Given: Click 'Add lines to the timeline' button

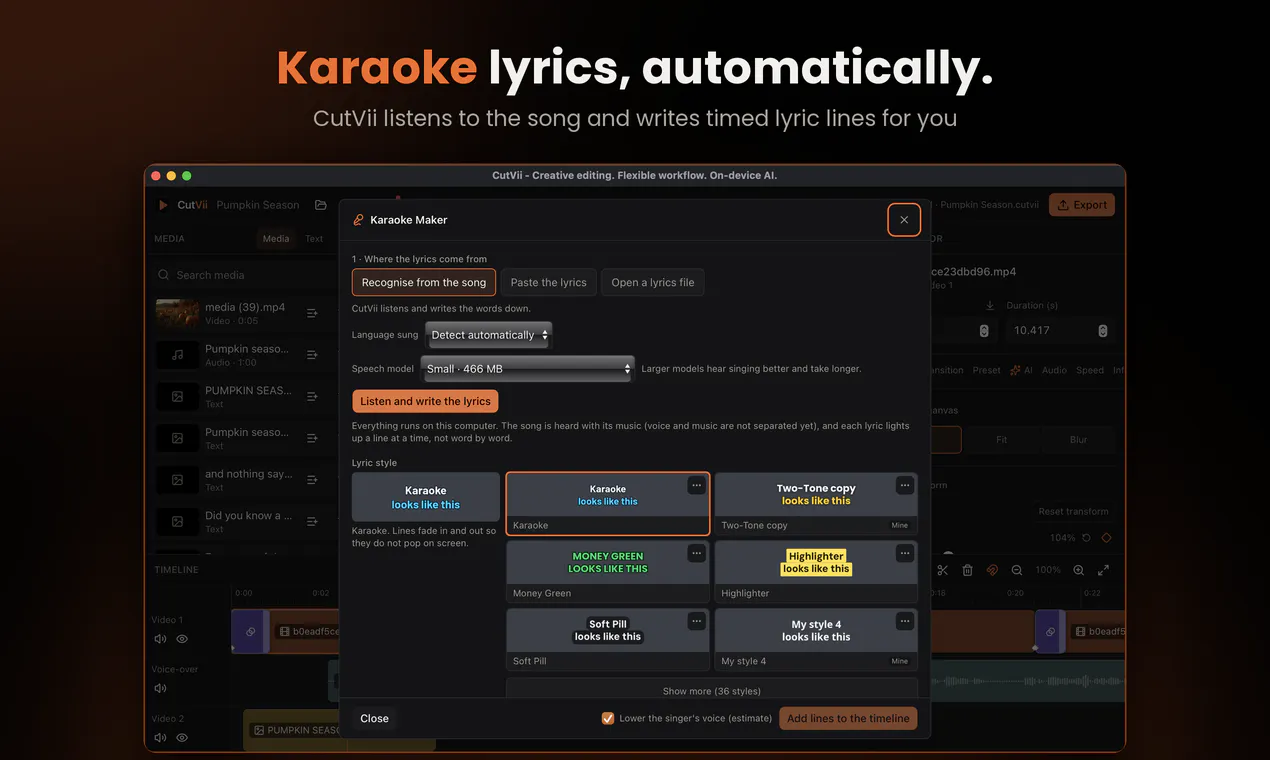Looking at the screenshot, I should 848,718.
